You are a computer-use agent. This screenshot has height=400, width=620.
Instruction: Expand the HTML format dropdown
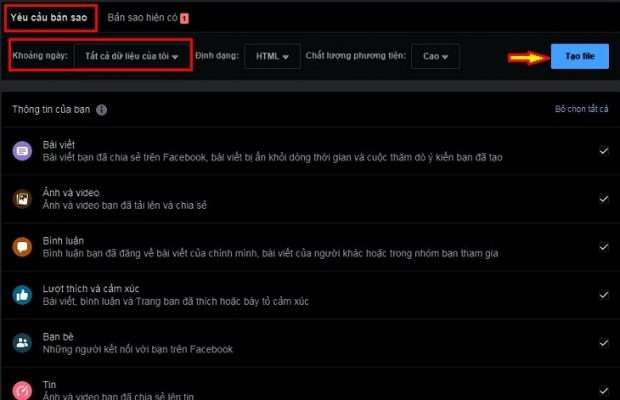271,57
